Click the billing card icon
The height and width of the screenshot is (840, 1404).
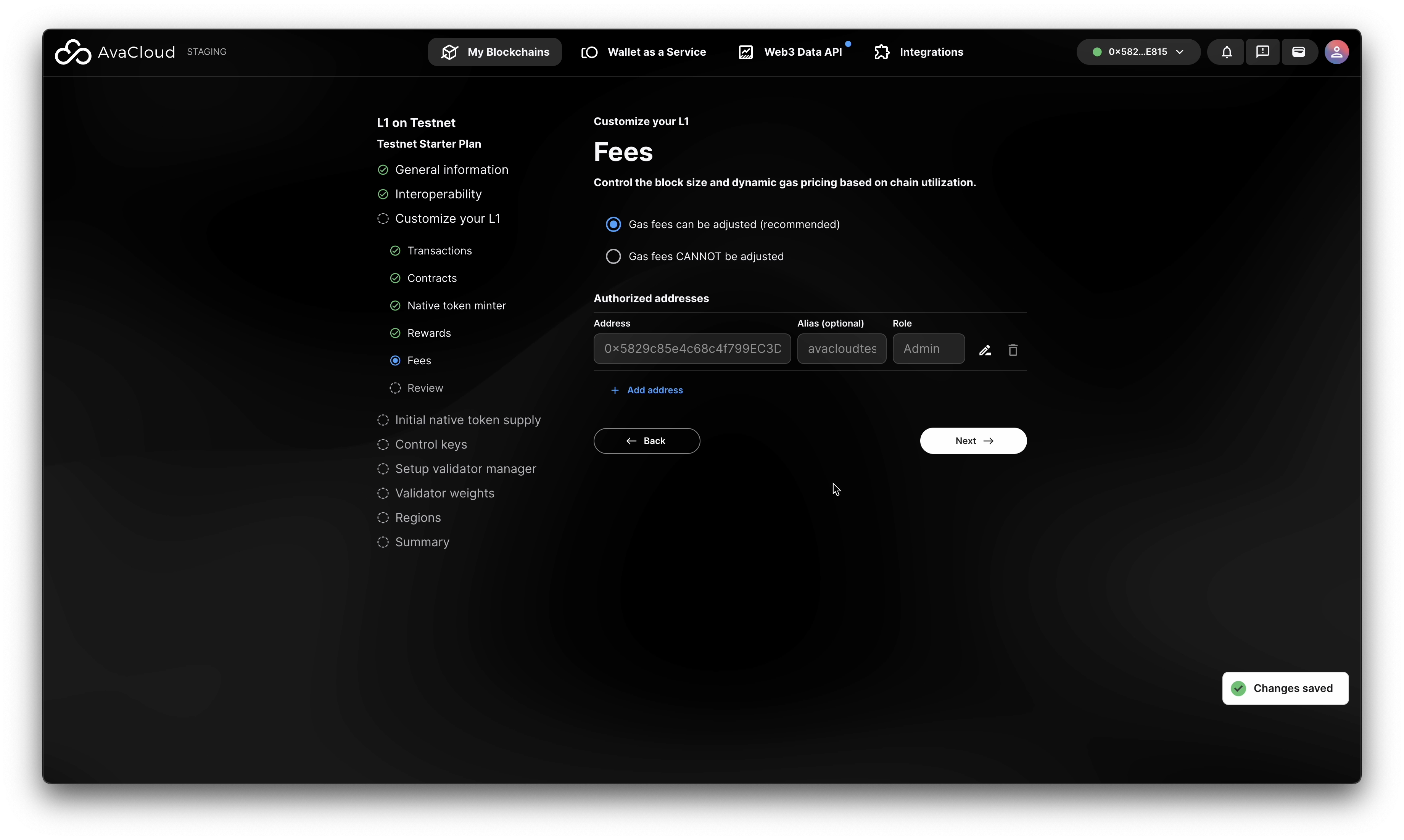[1299, 52]
